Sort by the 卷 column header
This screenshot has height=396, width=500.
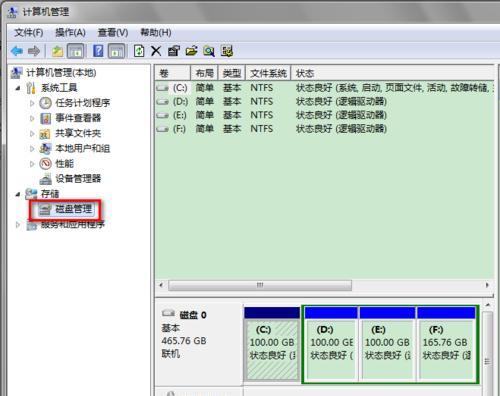173,73
